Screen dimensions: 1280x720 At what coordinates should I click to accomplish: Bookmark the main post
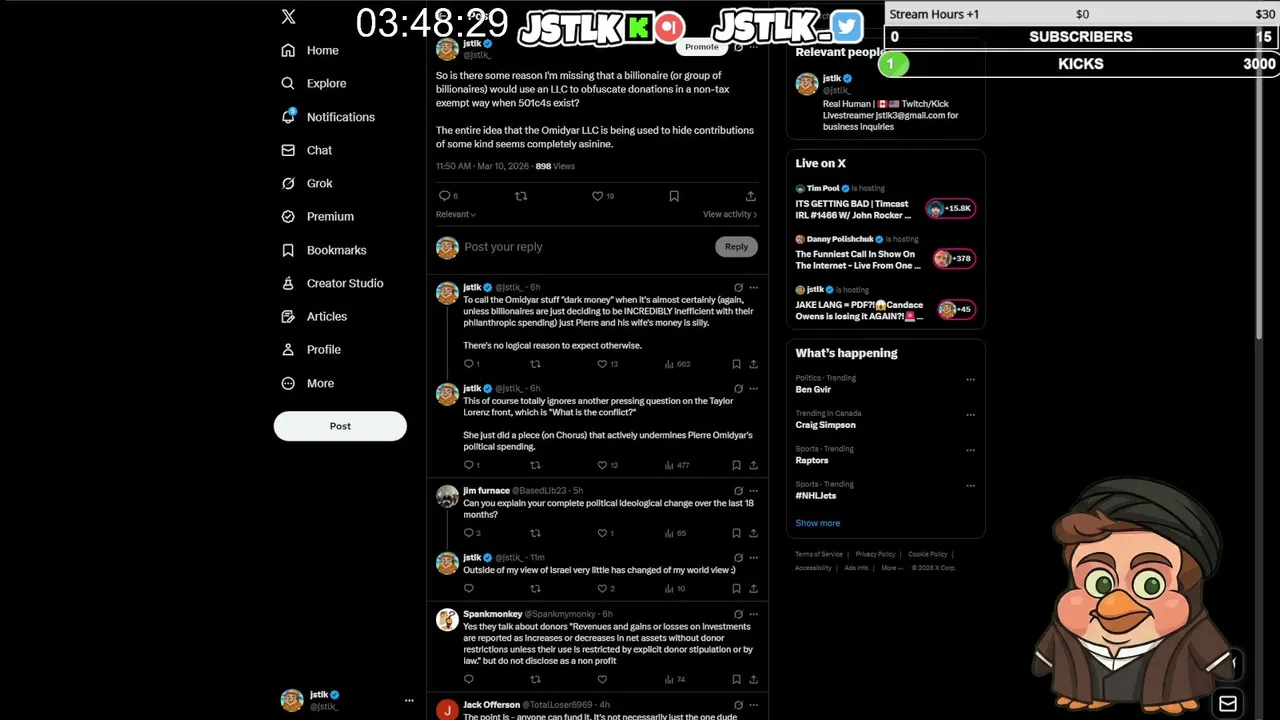point(674,196)
